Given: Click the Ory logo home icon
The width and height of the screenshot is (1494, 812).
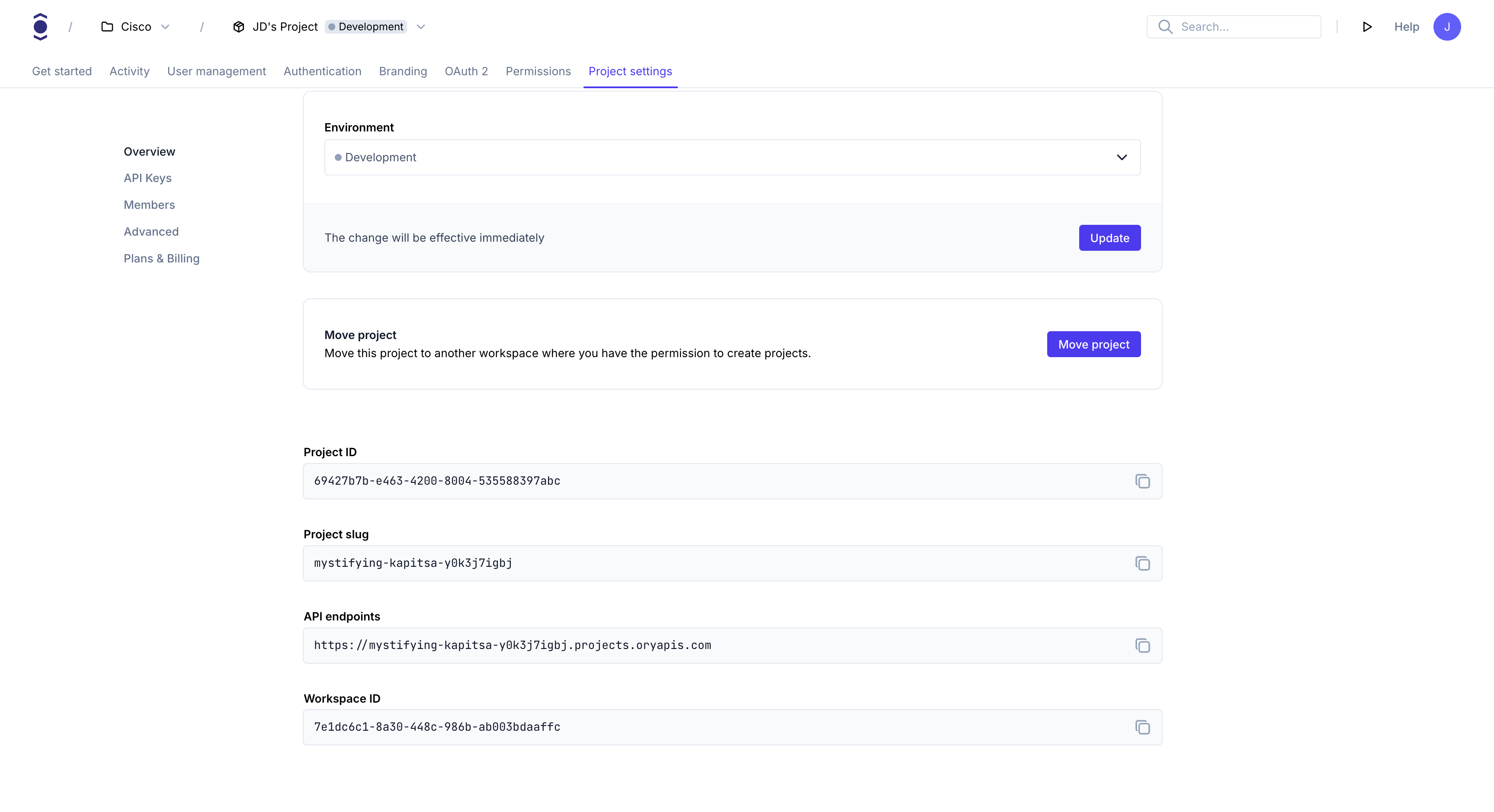Looking at the screenshot, I should 40,27.
